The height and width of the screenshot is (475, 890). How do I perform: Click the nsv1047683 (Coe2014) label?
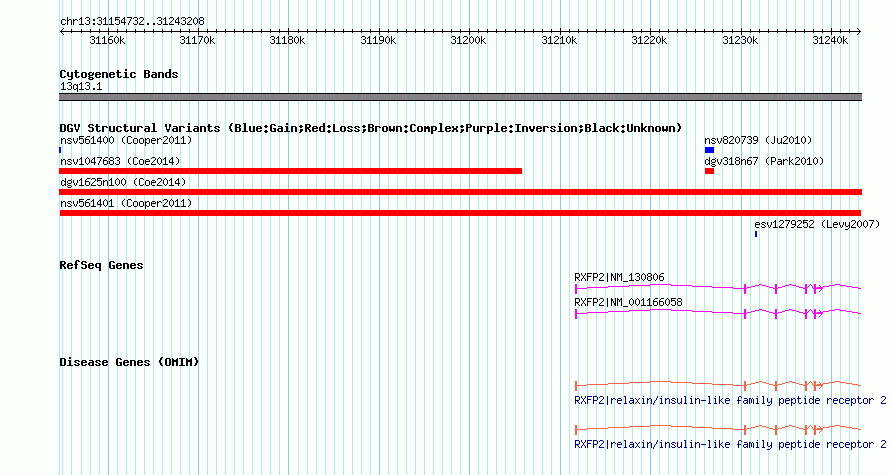pos(120,161)
